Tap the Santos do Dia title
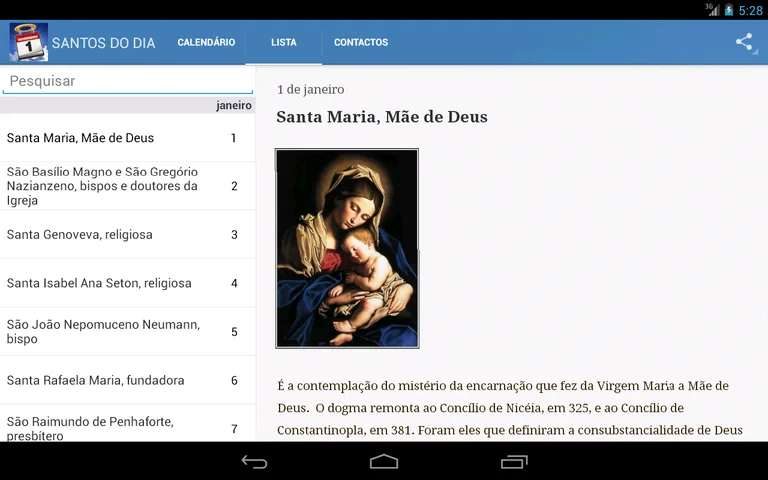Screen dimensions: 768x480 pos(103,43)
